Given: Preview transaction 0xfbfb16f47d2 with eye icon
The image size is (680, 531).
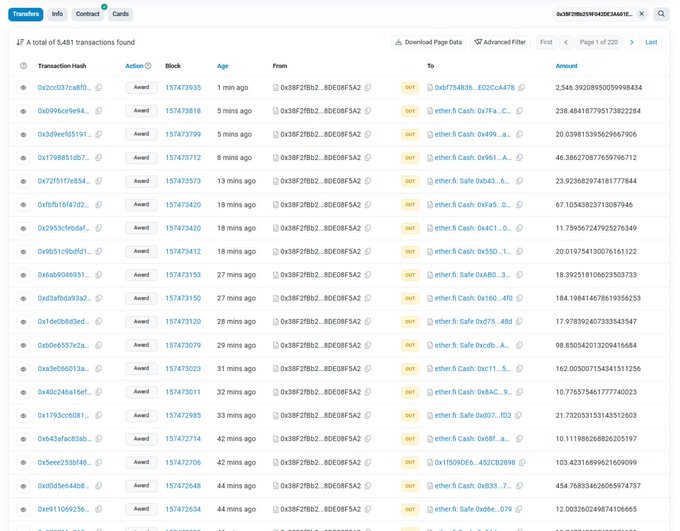Looking at the screenshot, I should [x=23, y=205].
